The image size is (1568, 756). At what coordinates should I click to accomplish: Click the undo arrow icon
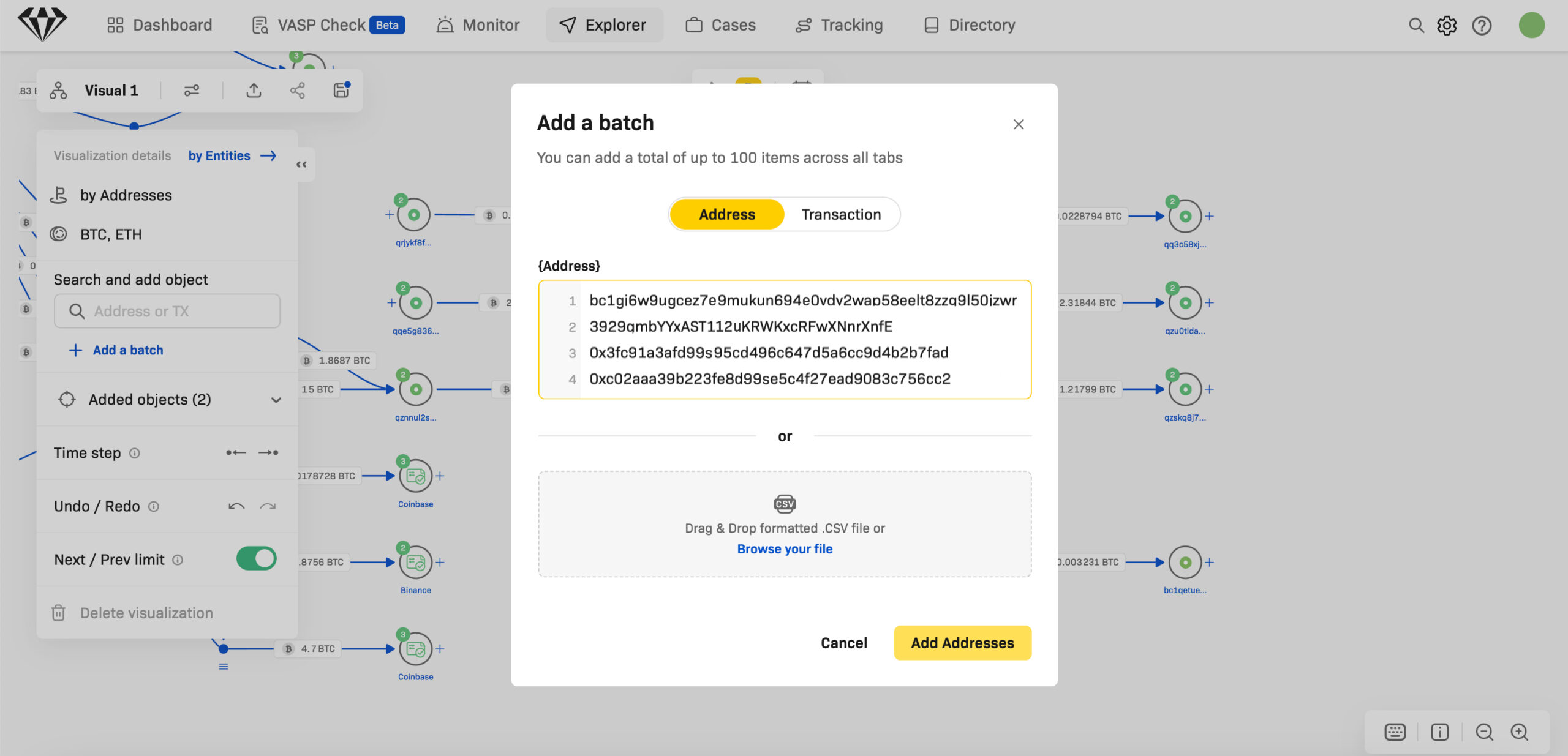236,506
